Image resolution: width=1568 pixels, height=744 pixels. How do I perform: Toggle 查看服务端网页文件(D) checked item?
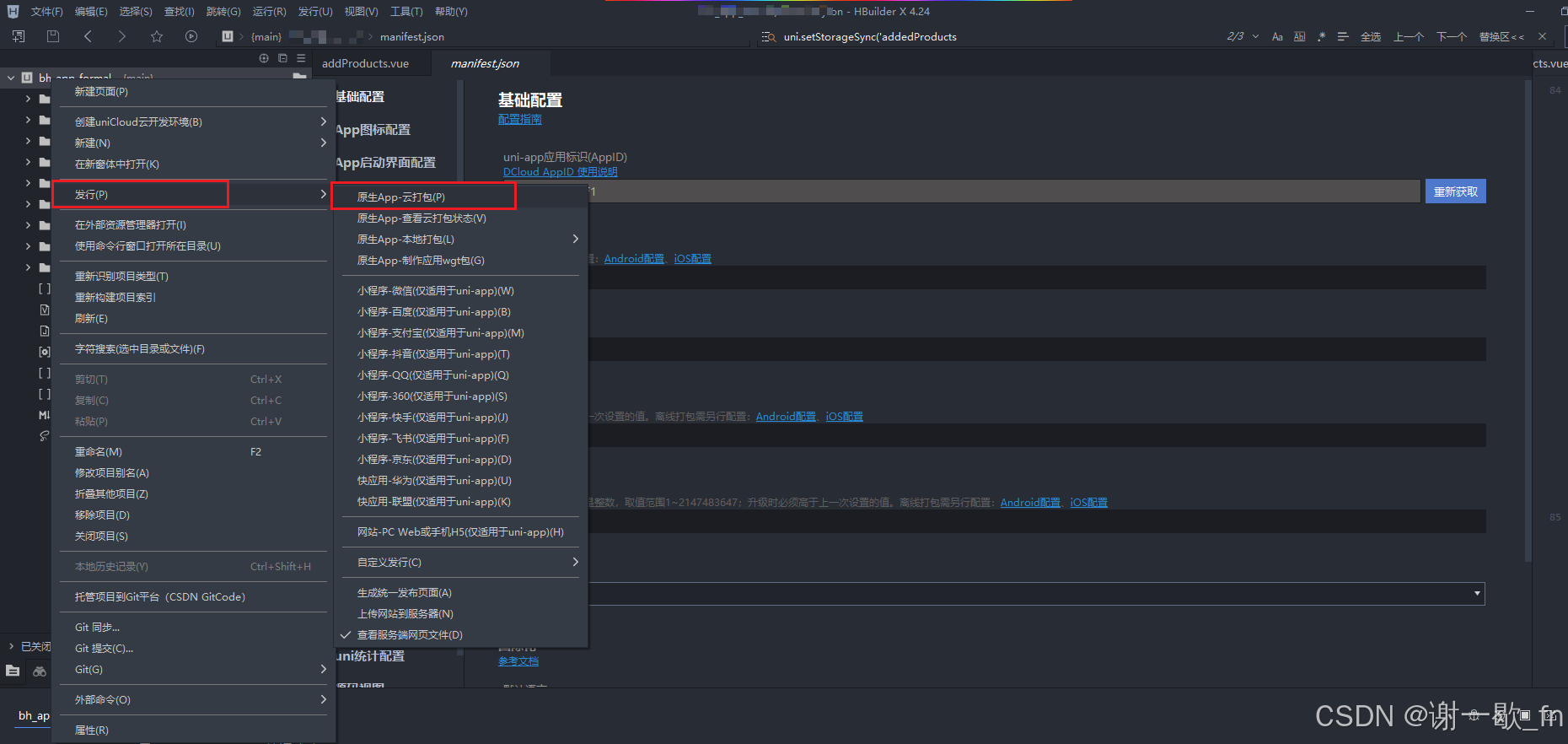click(460, 635)
